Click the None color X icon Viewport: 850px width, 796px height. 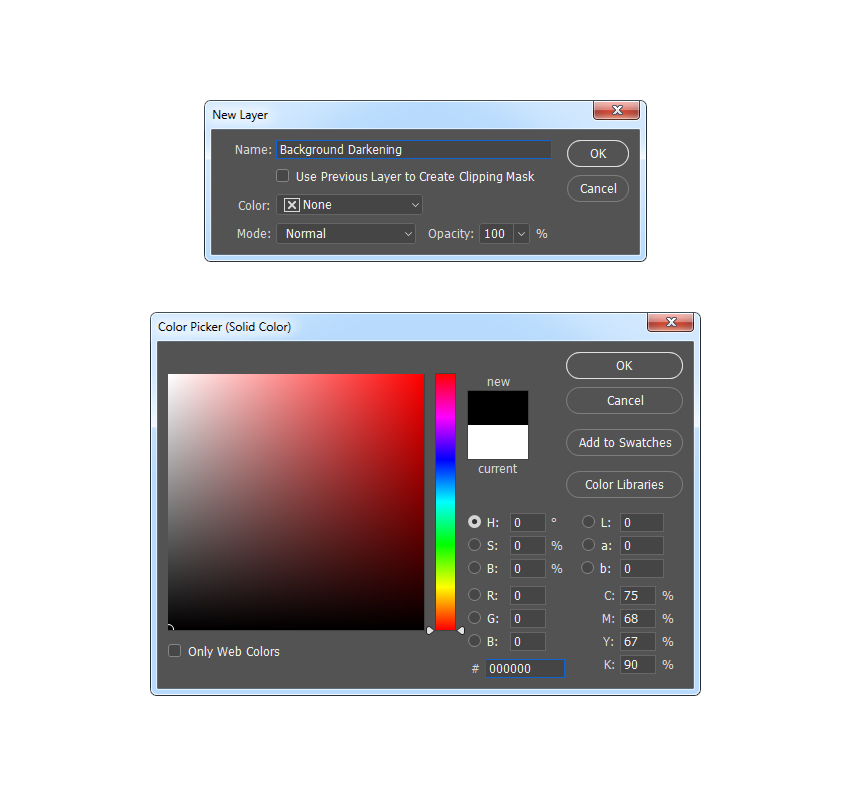click(292, 205)
